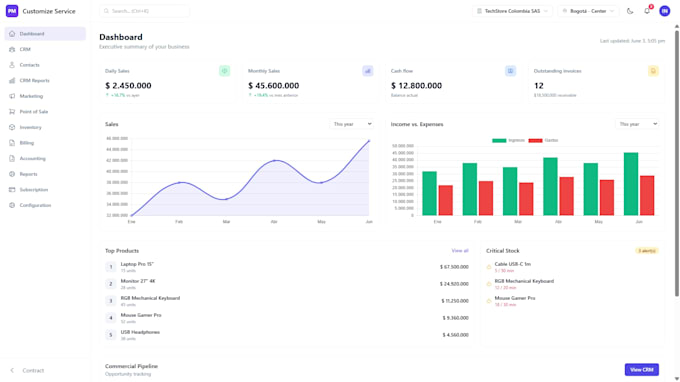The image size is (680, 382).
Task: Click the PM app logo icon
Action: point(12,11)
